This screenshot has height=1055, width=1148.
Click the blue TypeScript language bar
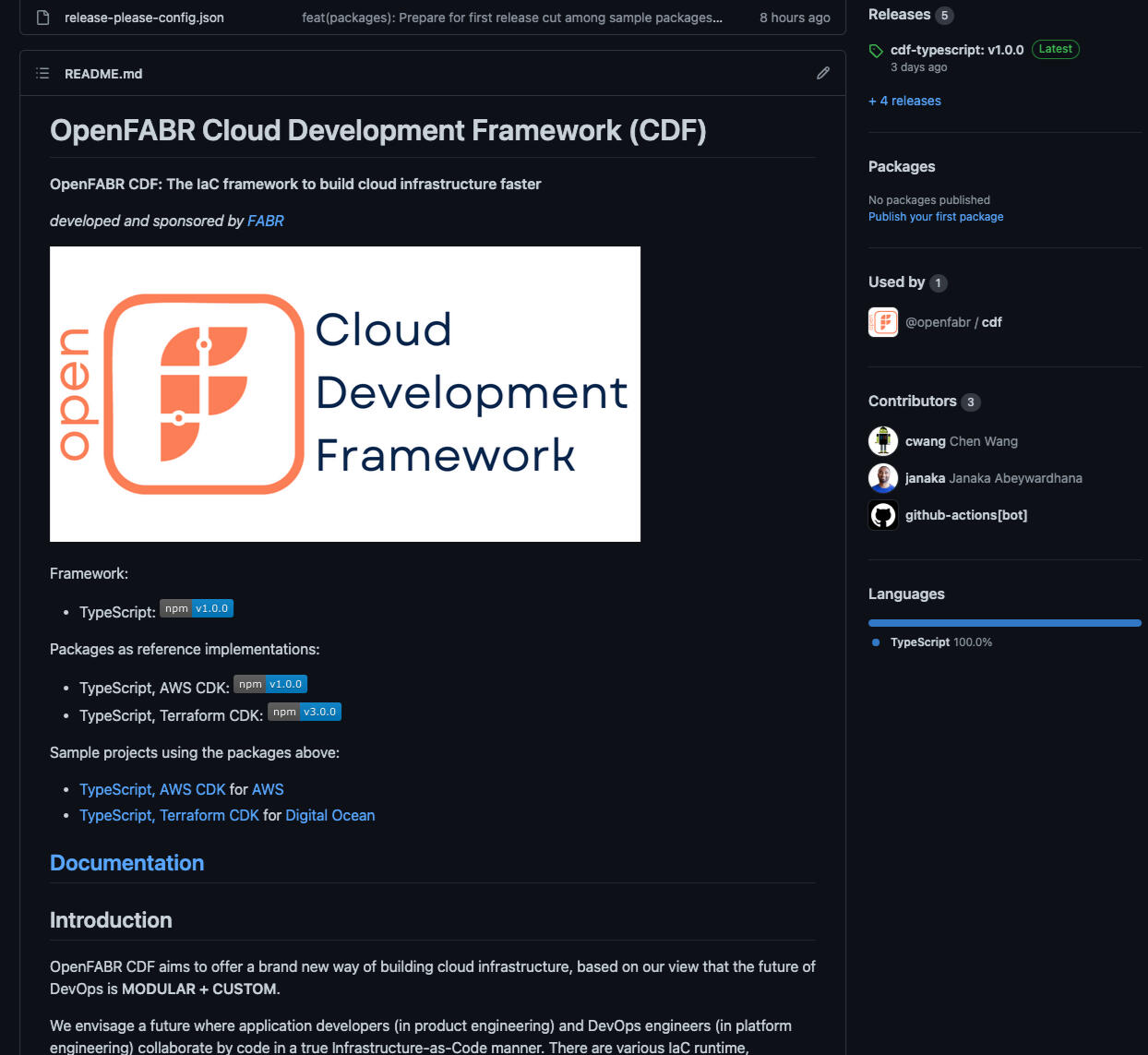pyautogui.click(x=1005, y=623)
